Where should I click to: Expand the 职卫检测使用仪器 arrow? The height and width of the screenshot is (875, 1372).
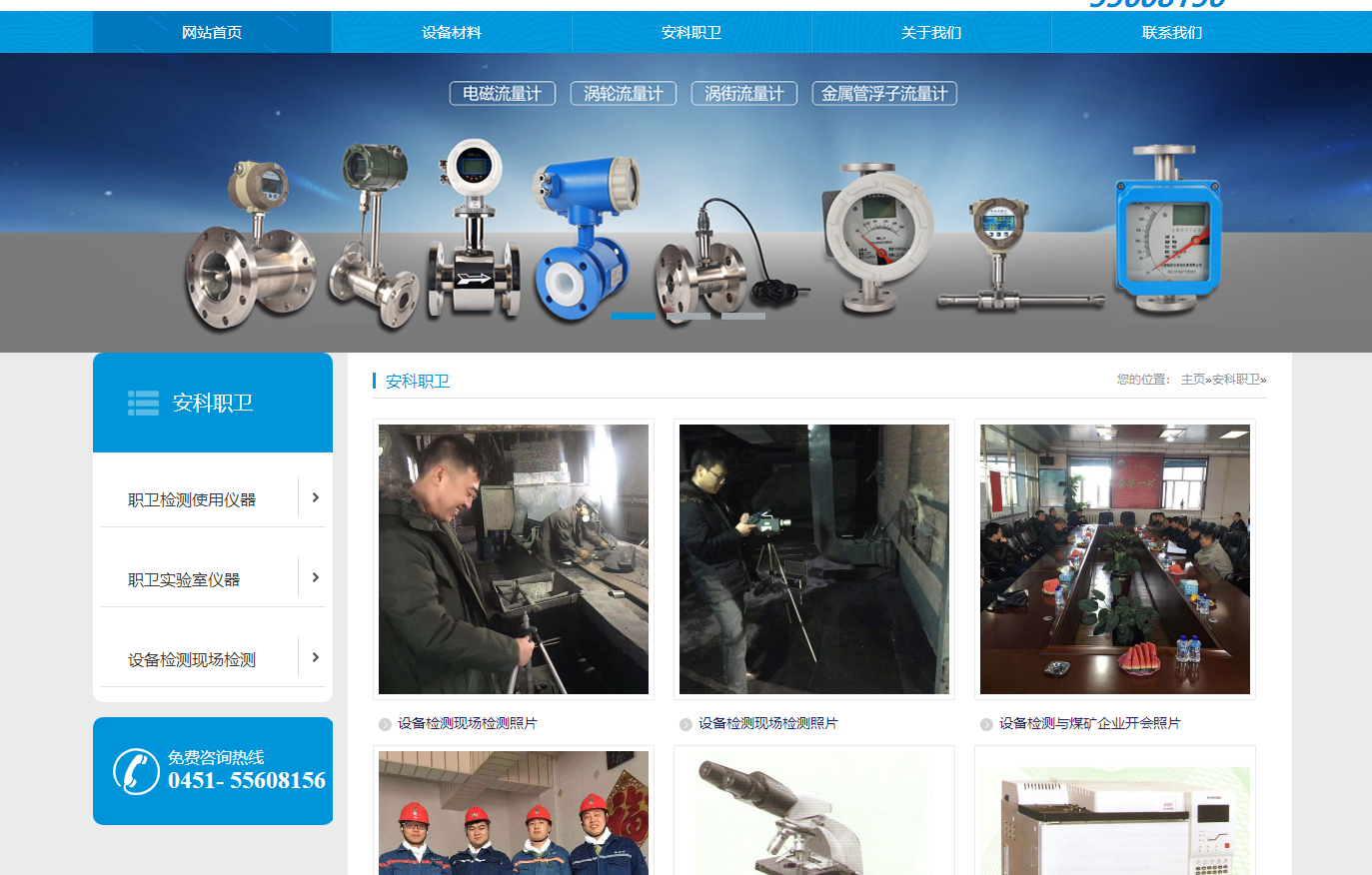pos(316,497)
